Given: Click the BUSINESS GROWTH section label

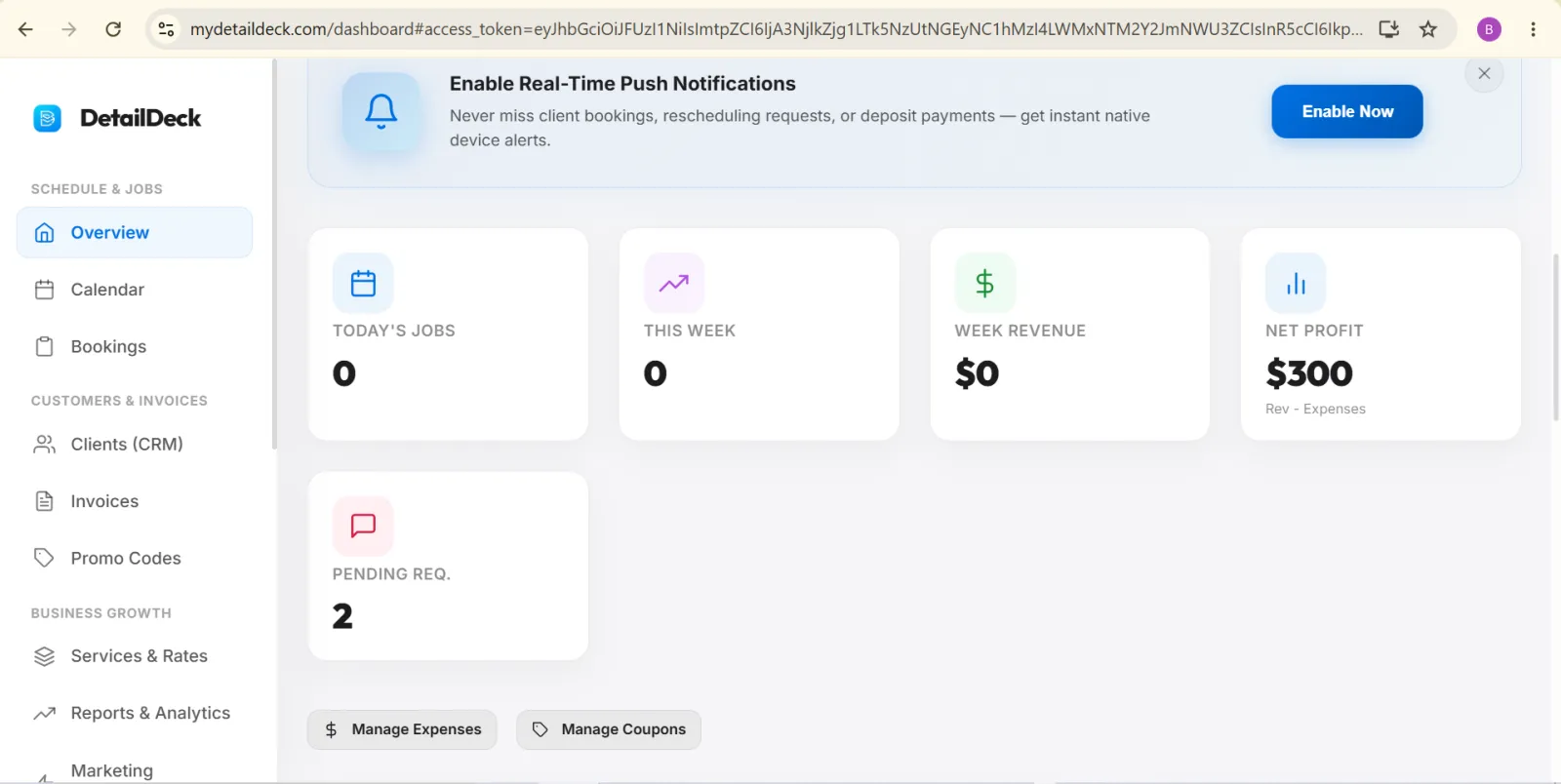Looking at the screenshot, I should pyautogui.click(x=101, y=613).
